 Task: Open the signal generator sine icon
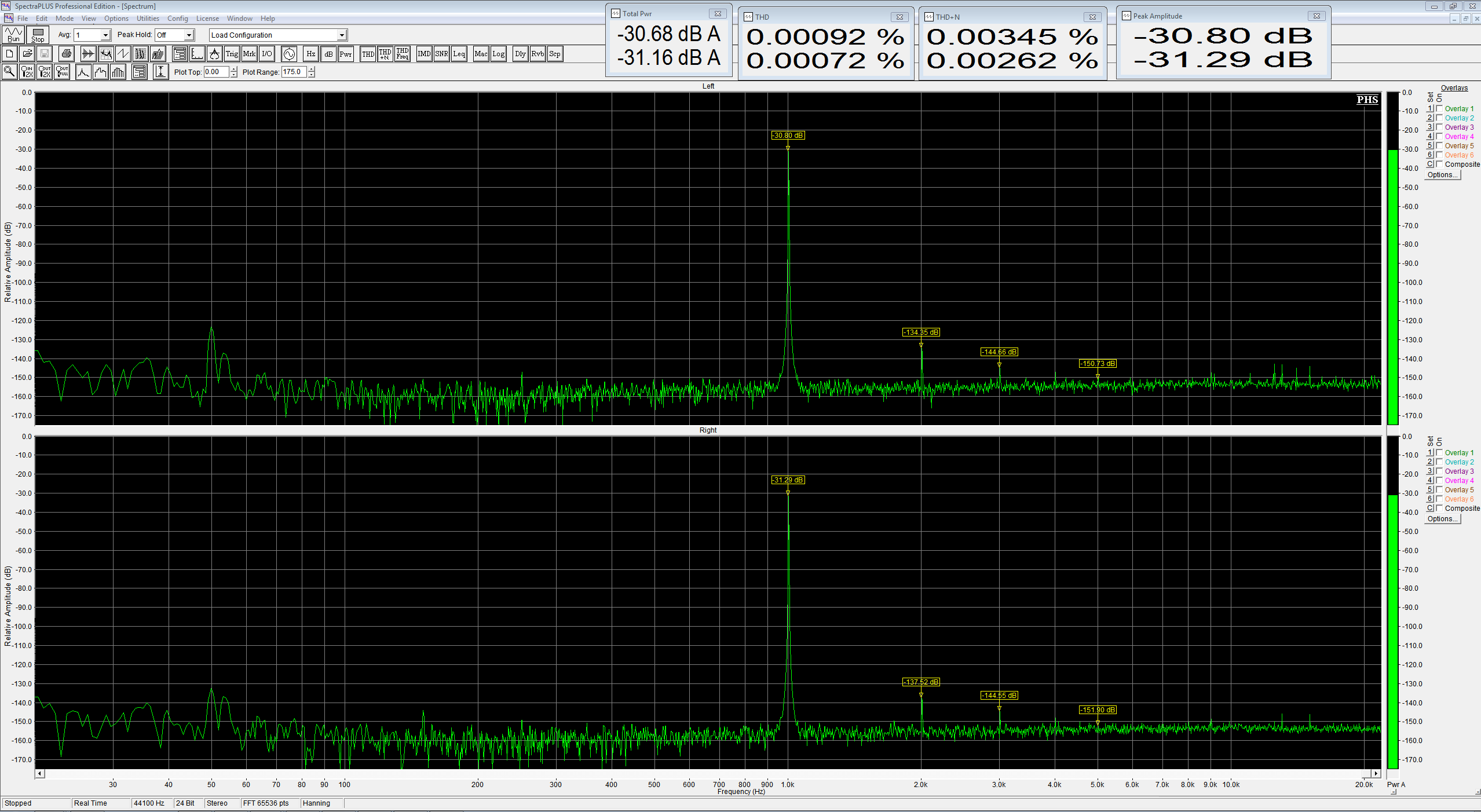[289, 54]
